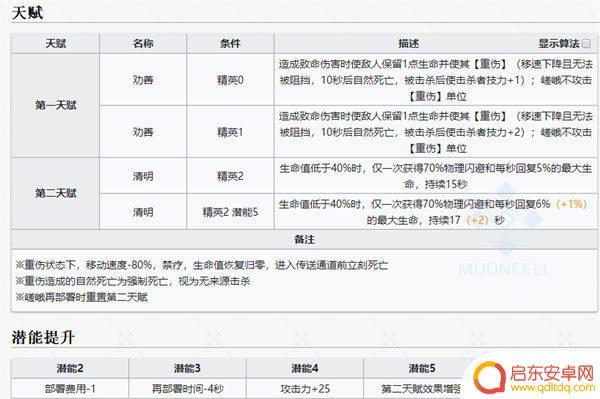Select the 精英2 潜能5 condition cell
Screen dimensions: 600x399
(x=230, y=212)
